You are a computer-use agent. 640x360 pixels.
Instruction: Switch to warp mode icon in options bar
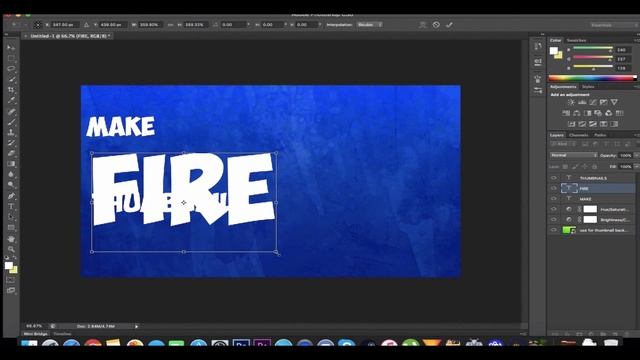pyautogui.click(x=422, y=25)
